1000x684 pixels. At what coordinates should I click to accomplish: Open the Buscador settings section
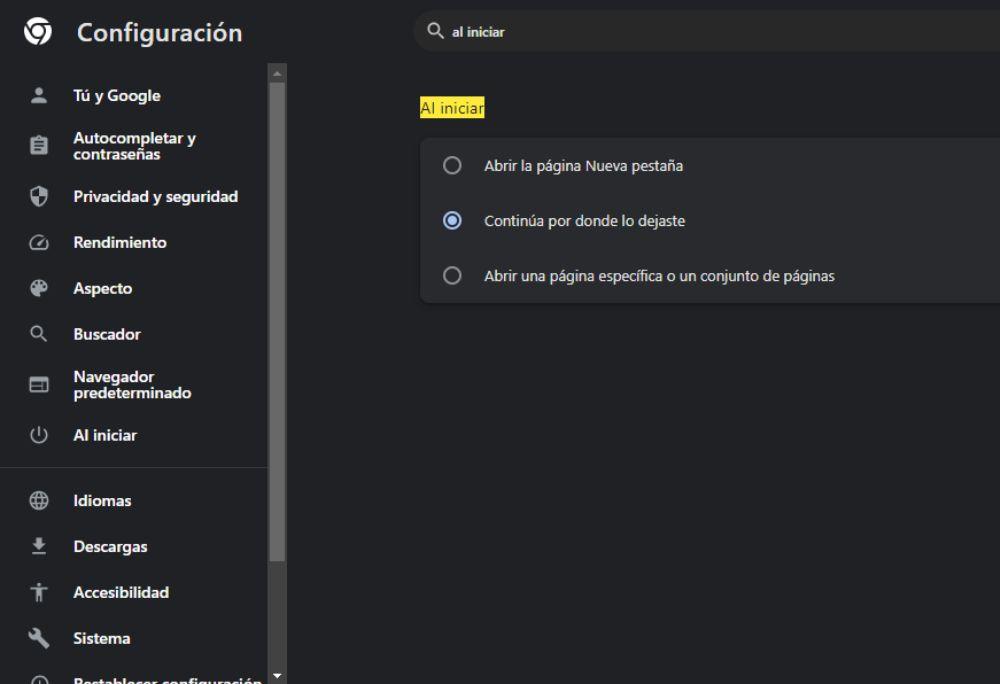tap(107, 334)
